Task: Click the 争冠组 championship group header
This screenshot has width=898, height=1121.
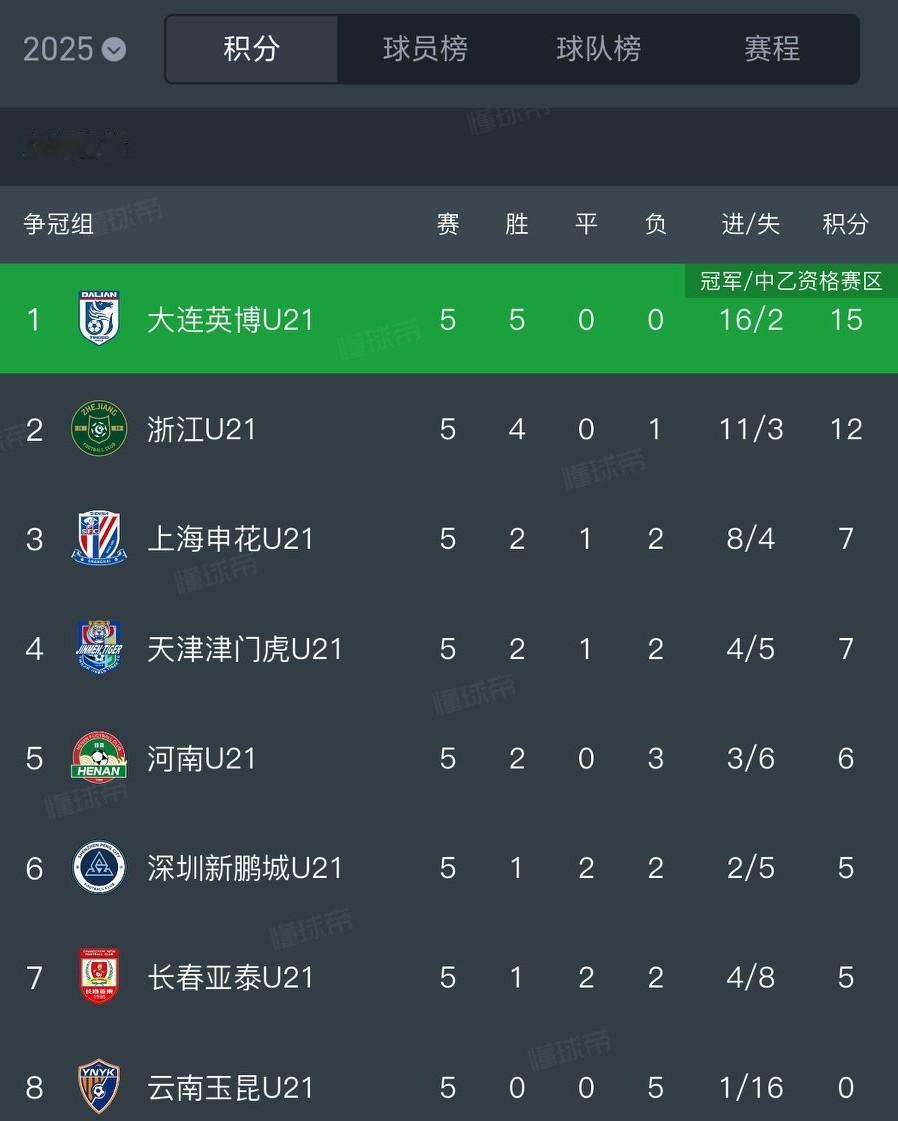Action: pos(59,224)
